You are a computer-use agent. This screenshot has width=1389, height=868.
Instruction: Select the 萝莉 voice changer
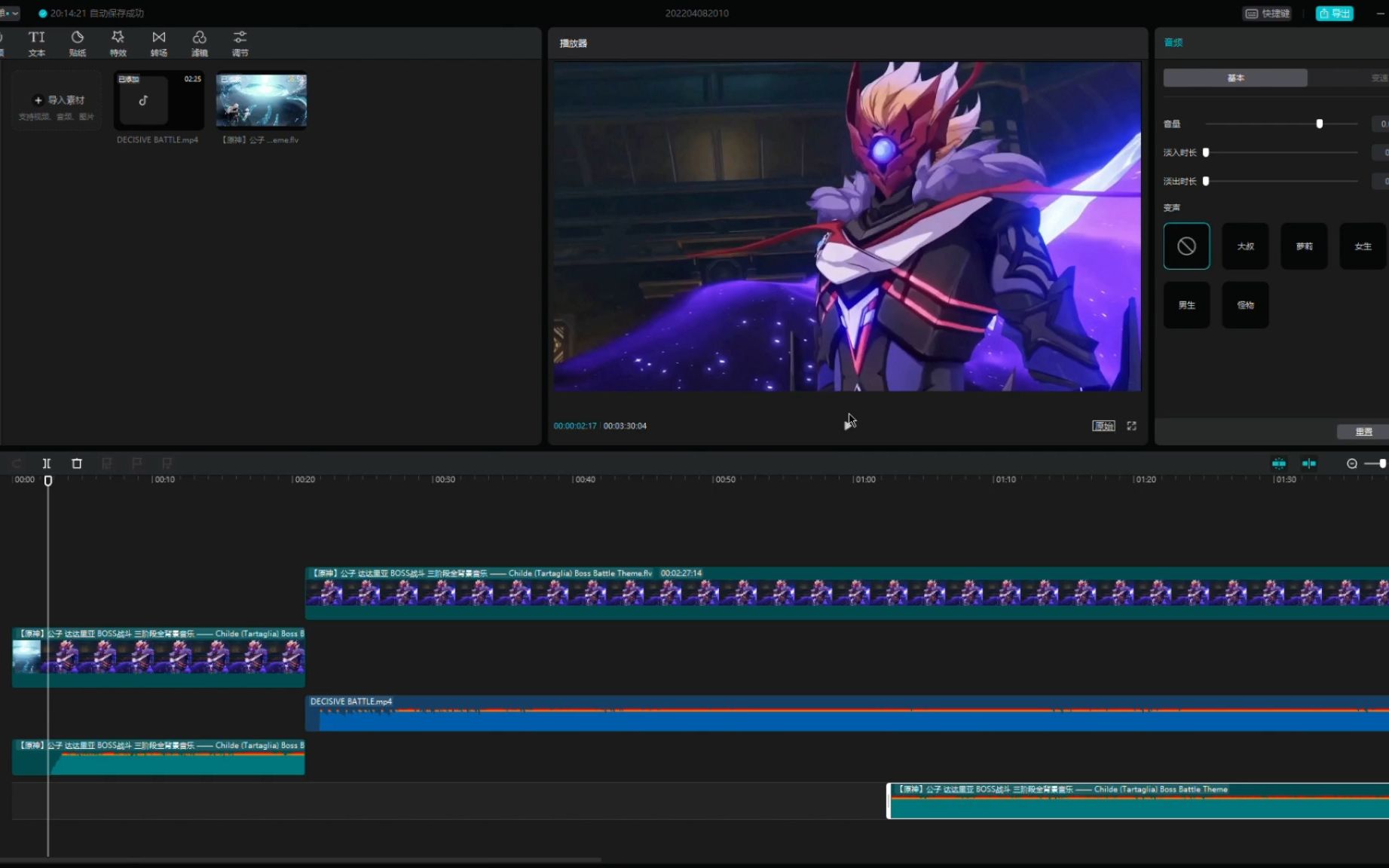point(1304,246)
